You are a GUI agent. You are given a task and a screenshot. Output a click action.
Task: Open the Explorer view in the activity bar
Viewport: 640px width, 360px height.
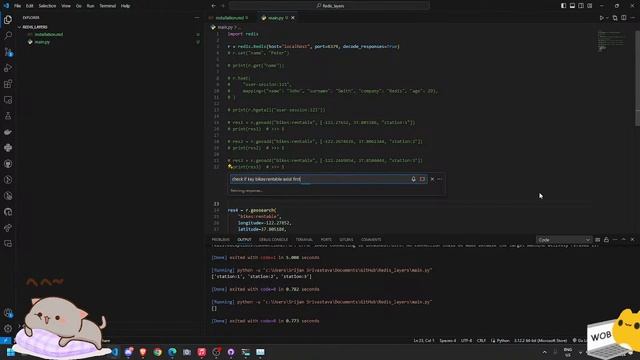click(8, 20)
